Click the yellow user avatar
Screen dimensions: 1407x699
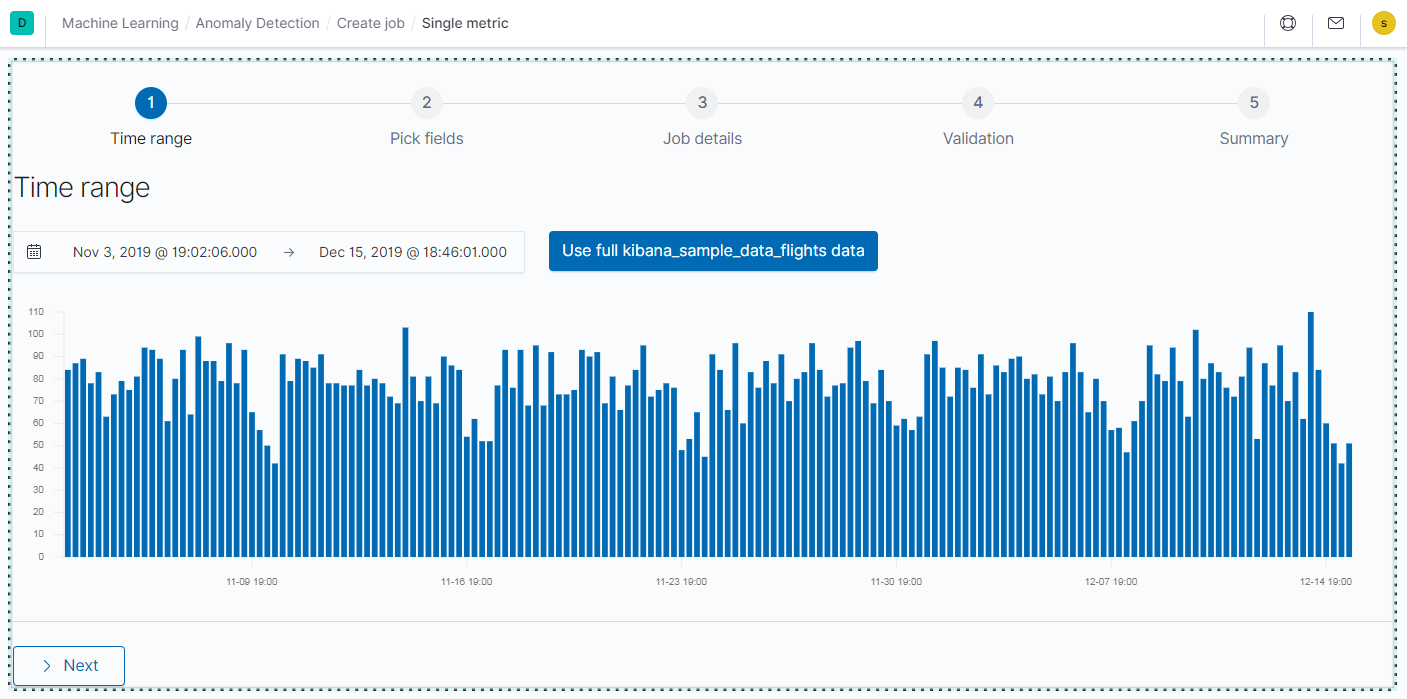coord(1383,22)
